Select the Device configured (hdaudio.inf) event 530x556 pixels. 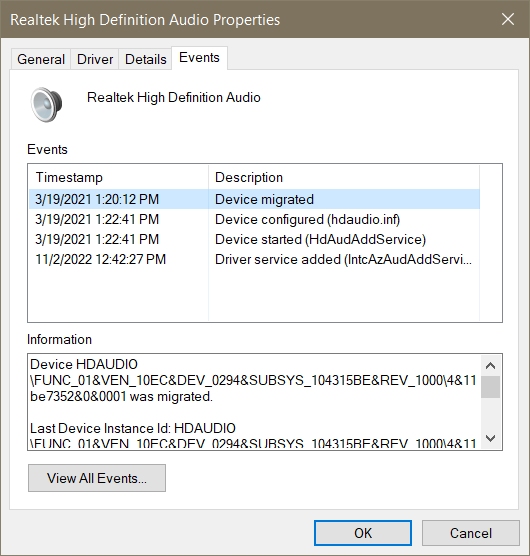point(254,219)
